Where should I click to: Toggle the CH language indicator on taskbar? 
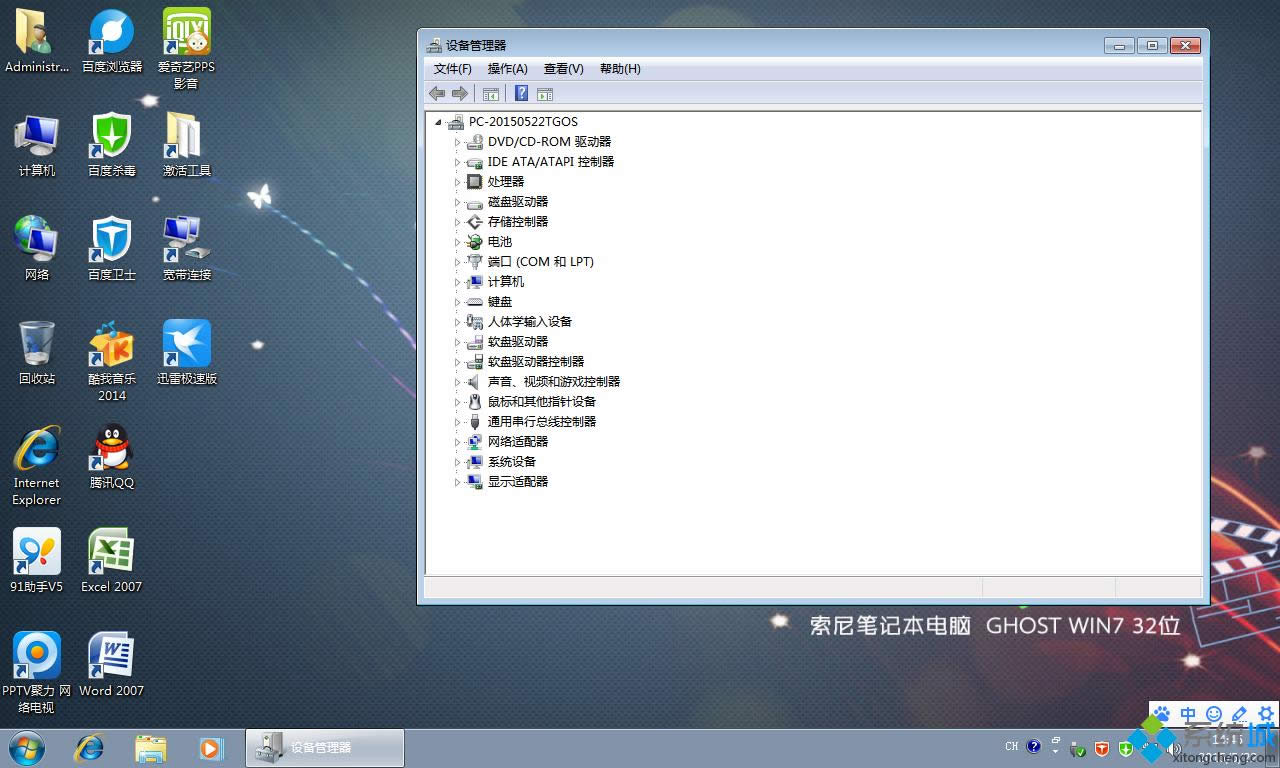1012,746
